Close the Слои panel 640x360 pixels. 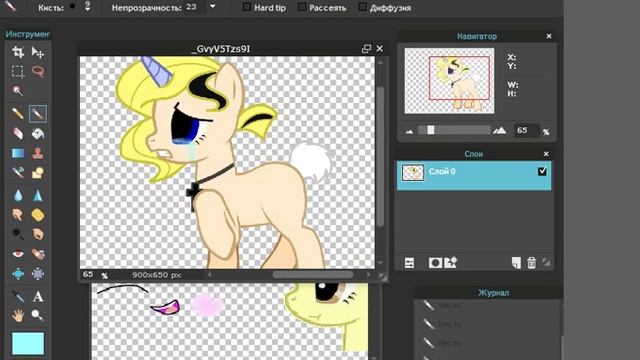[x=546, y=154]
